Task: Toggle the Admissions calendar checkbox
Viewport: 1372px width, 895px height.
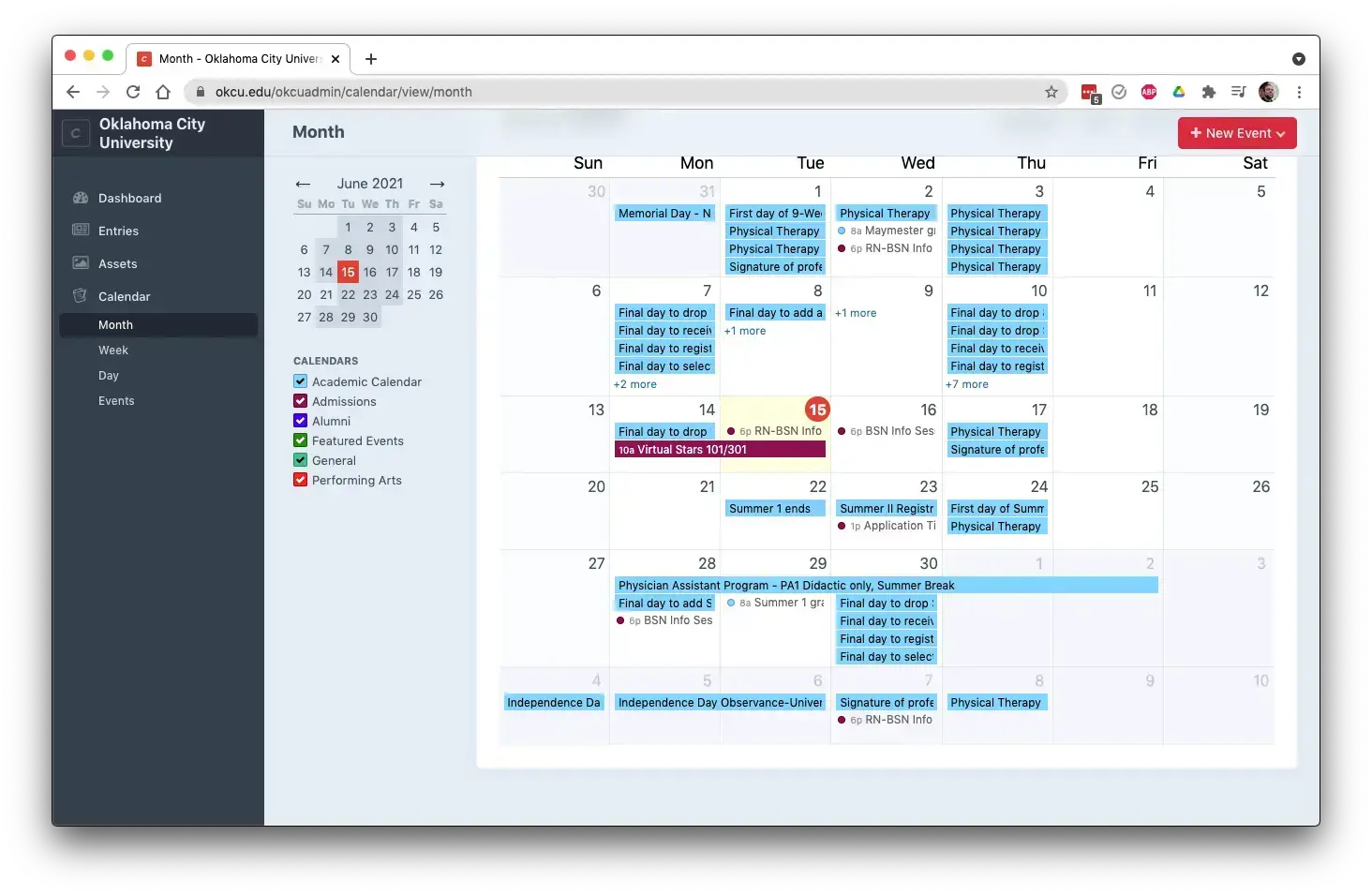Action: click(301, 401)
